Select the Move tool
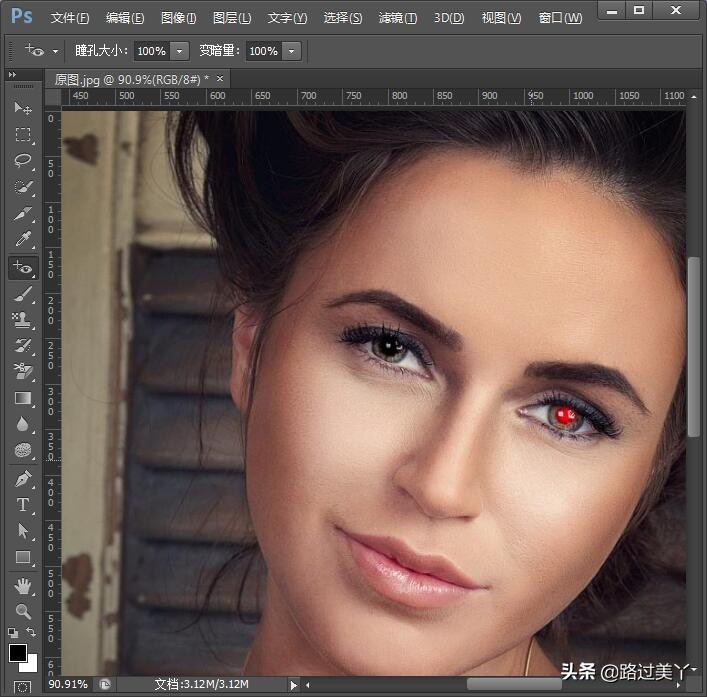Screen dimensions: 707x697 [23, 108]
